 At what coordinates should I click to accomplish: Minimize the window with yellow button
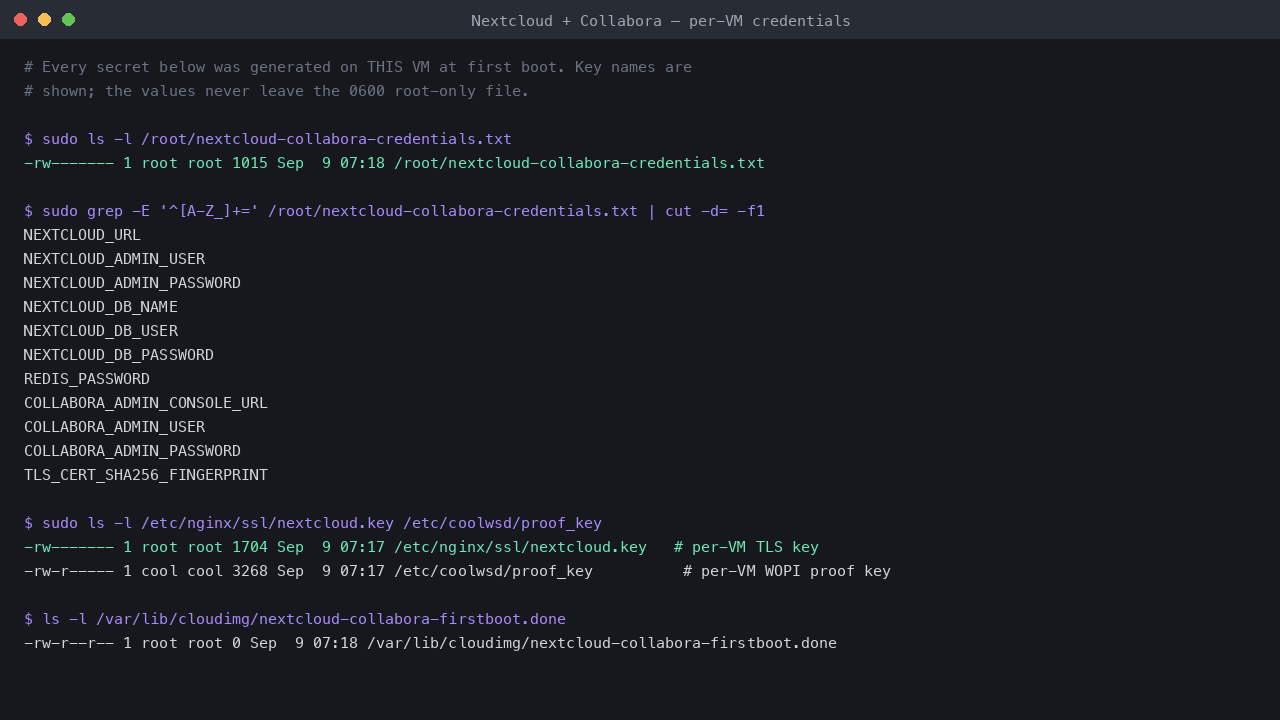(44, 20)
